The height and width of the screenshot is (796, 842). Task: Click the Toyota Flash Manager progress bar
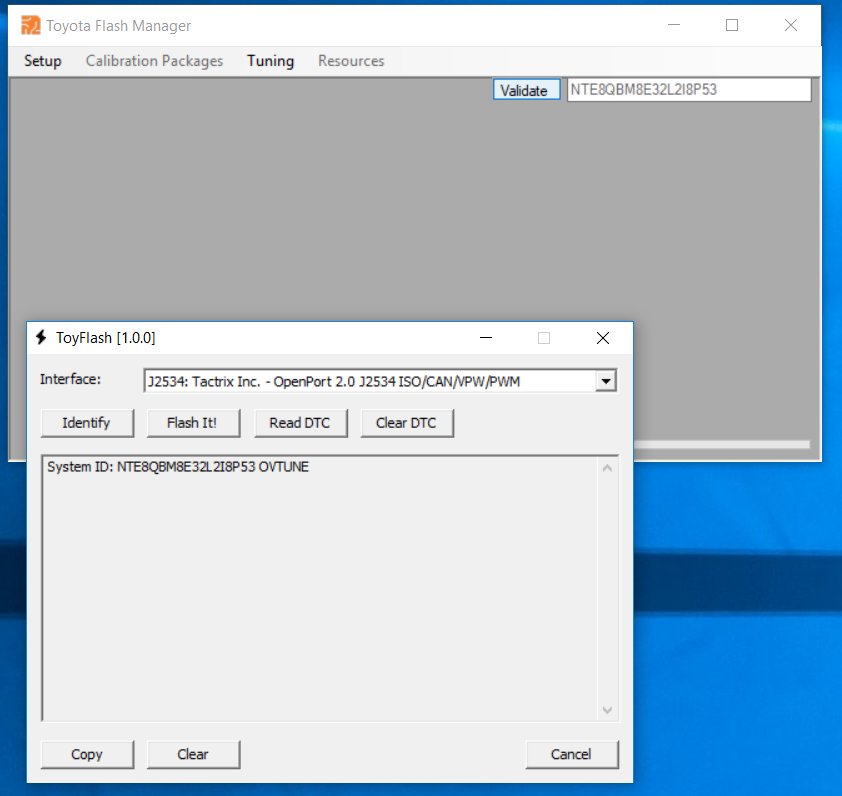click(x=722, y=445)
